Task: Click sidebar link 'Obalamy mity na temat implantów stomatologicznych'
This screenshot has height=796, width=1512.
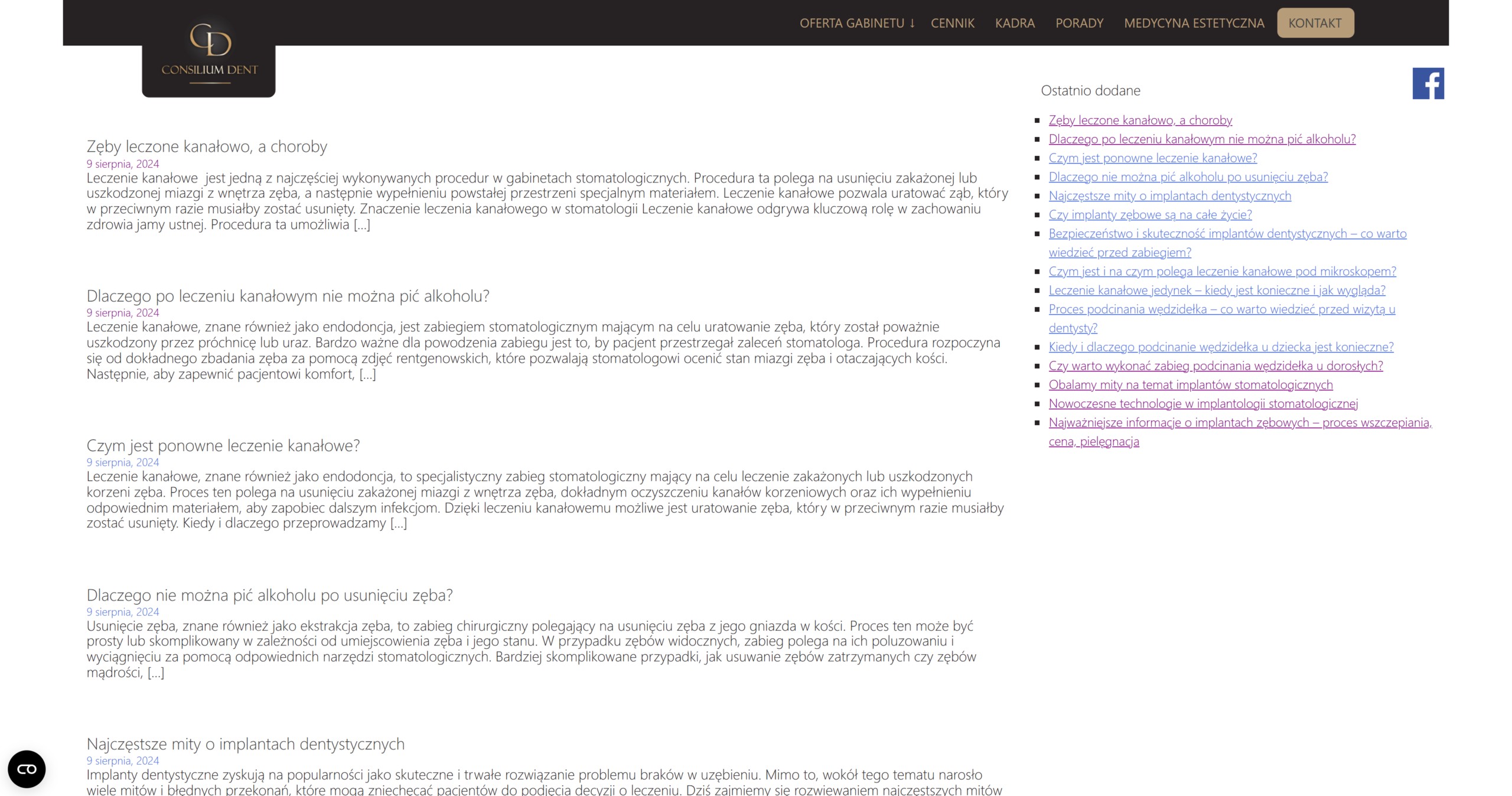Action: tap(1190, 385)
